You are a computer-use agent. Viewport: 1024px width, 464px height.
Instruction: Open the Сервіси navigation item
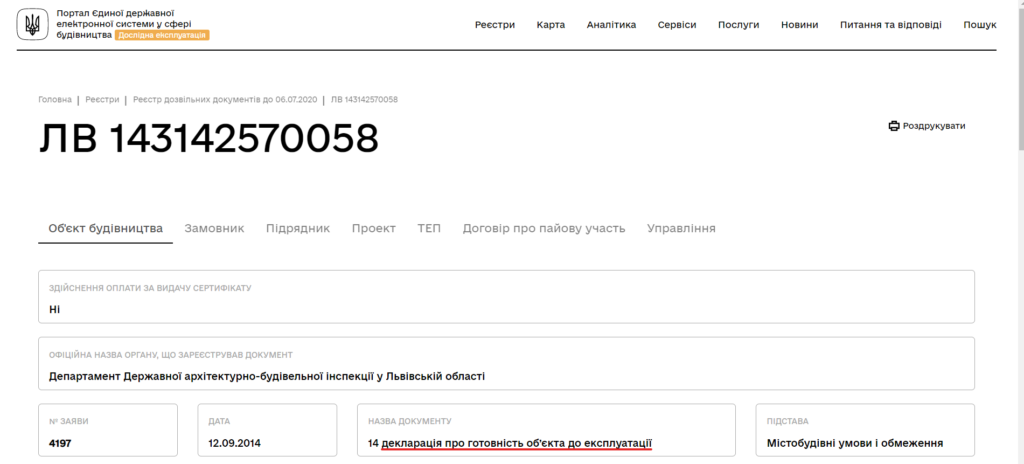(677, 25)
